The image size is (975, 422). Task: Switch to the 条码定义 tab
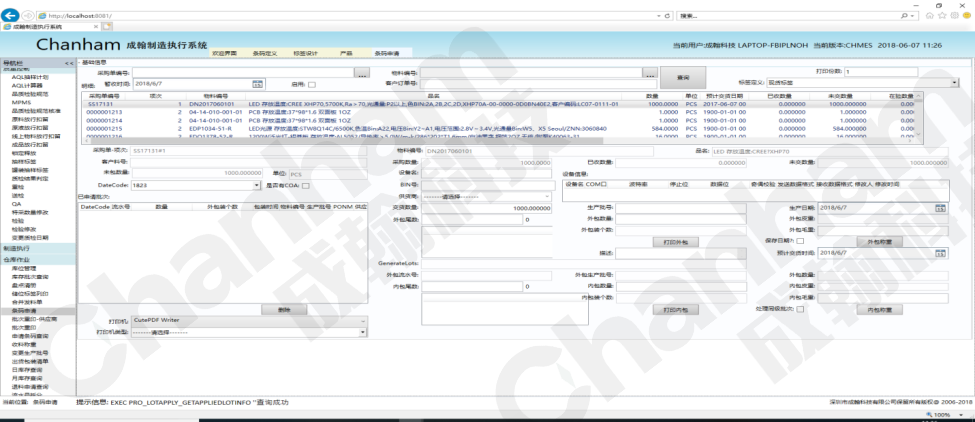(x=266, y=52)
